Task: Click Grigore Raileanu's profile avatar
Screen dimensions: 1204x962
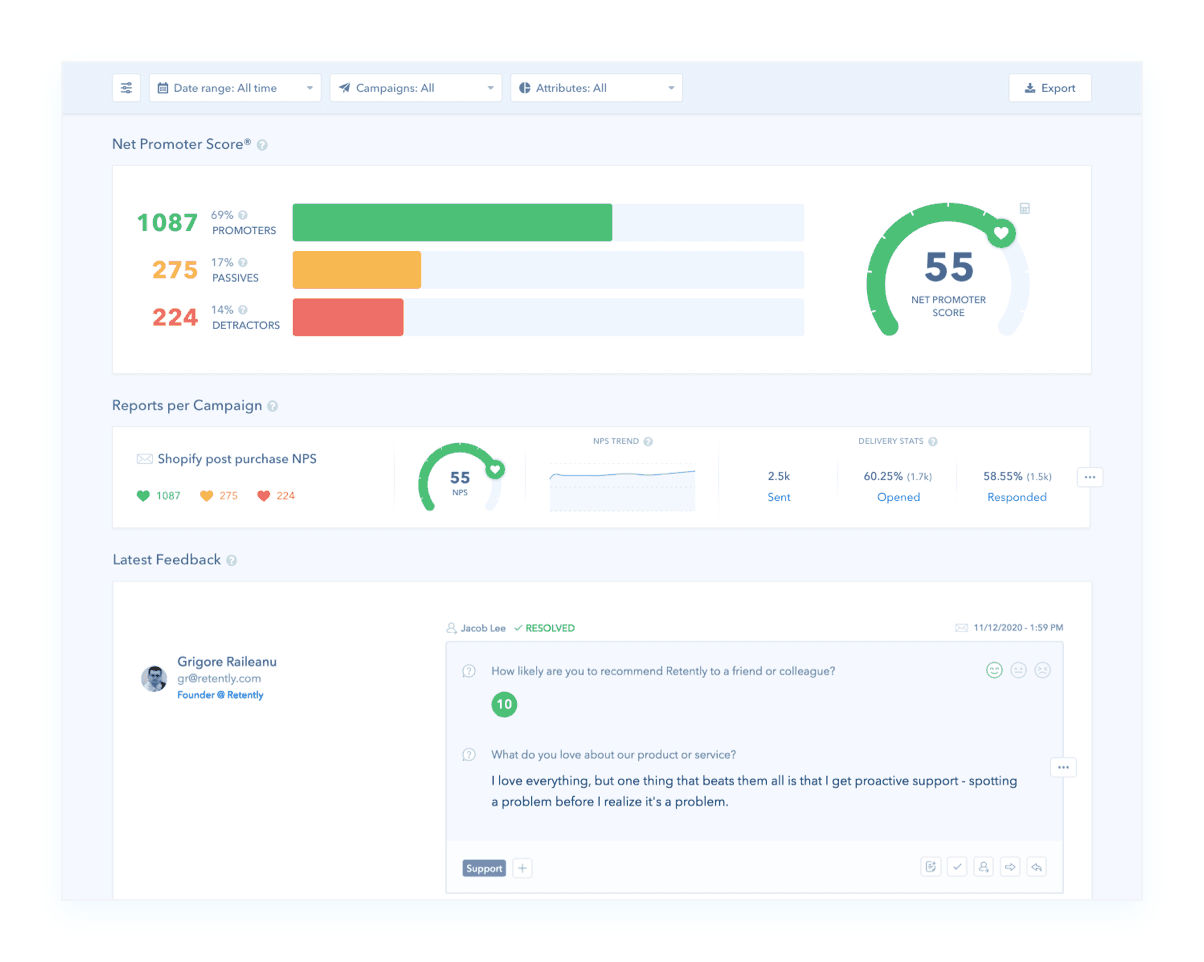Action: pos(154,678)
